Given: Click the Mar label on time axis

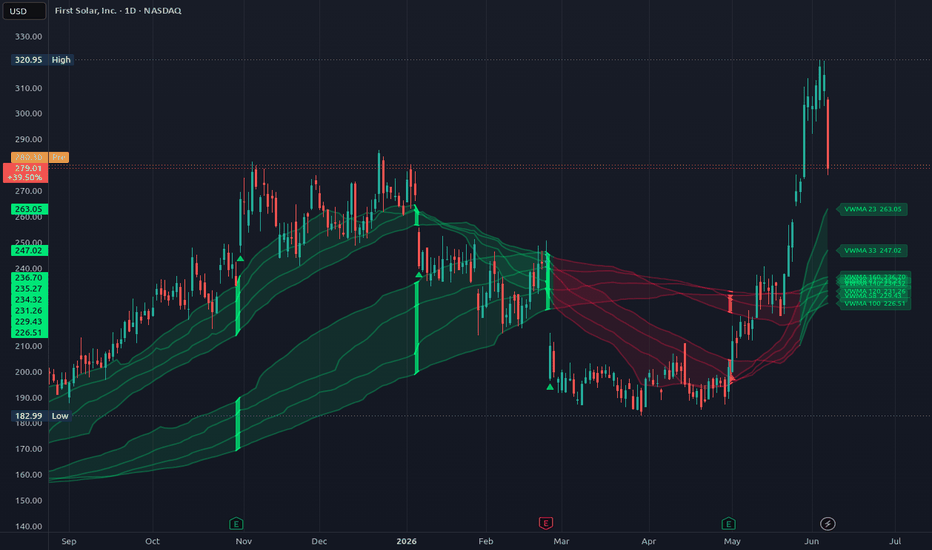Looking at the screenshot, I should point(561,541).
